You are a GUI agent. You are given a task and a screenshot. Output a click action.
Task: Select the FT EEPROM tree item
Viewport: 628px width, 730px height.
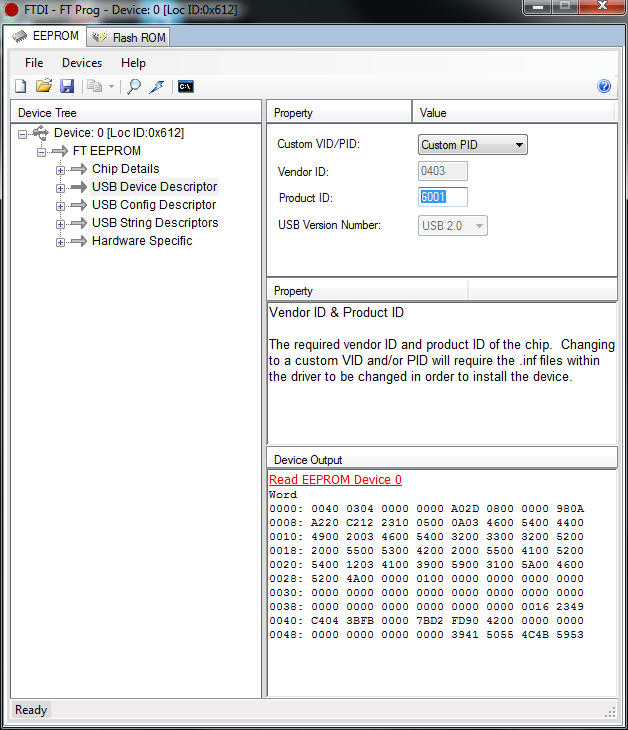click(107, 151)
